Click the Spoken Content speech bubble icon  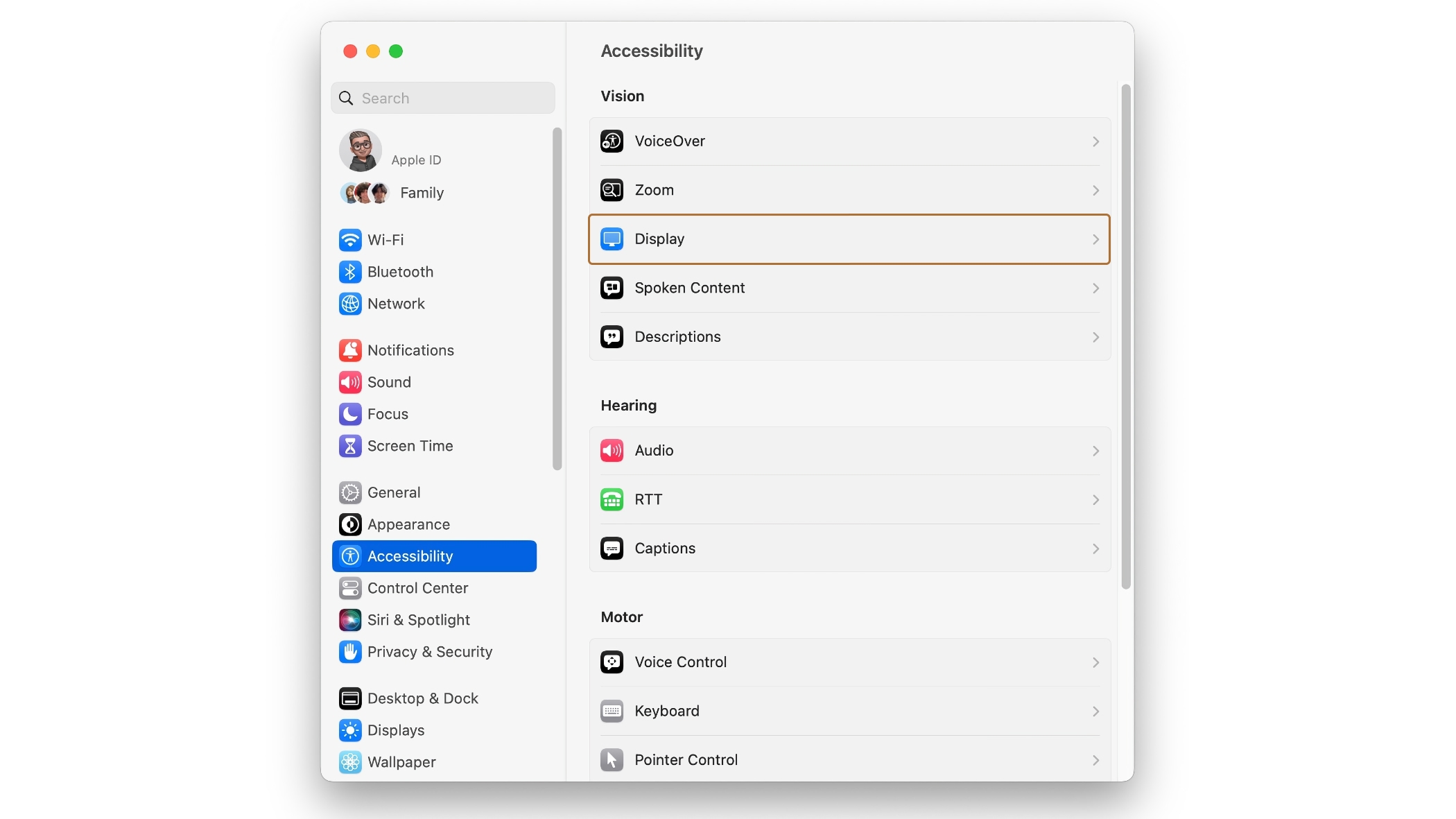[x=612, y=288]
